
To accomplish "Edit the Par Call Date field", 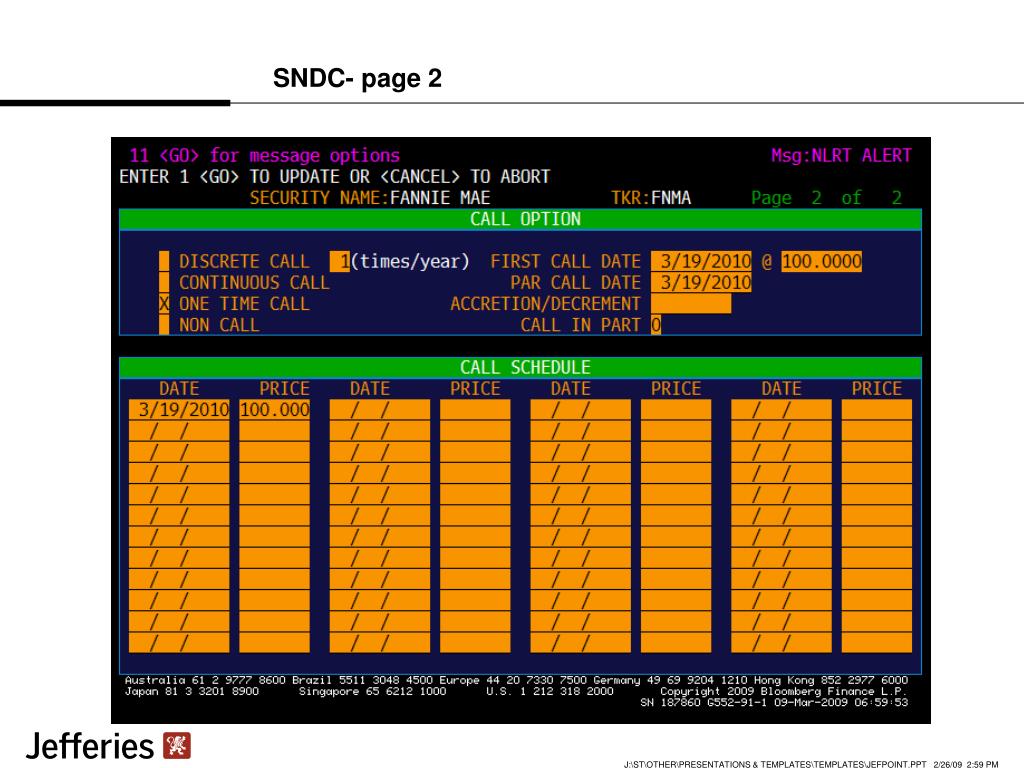I will pos(701,283).
